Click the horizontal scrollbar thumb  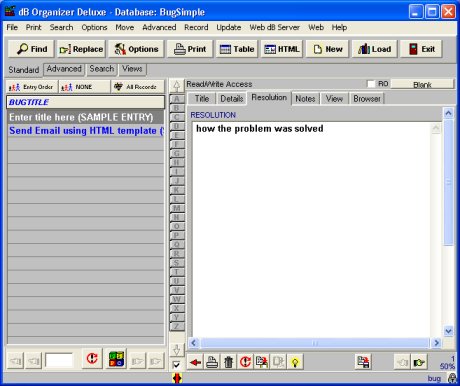[315, 343]
